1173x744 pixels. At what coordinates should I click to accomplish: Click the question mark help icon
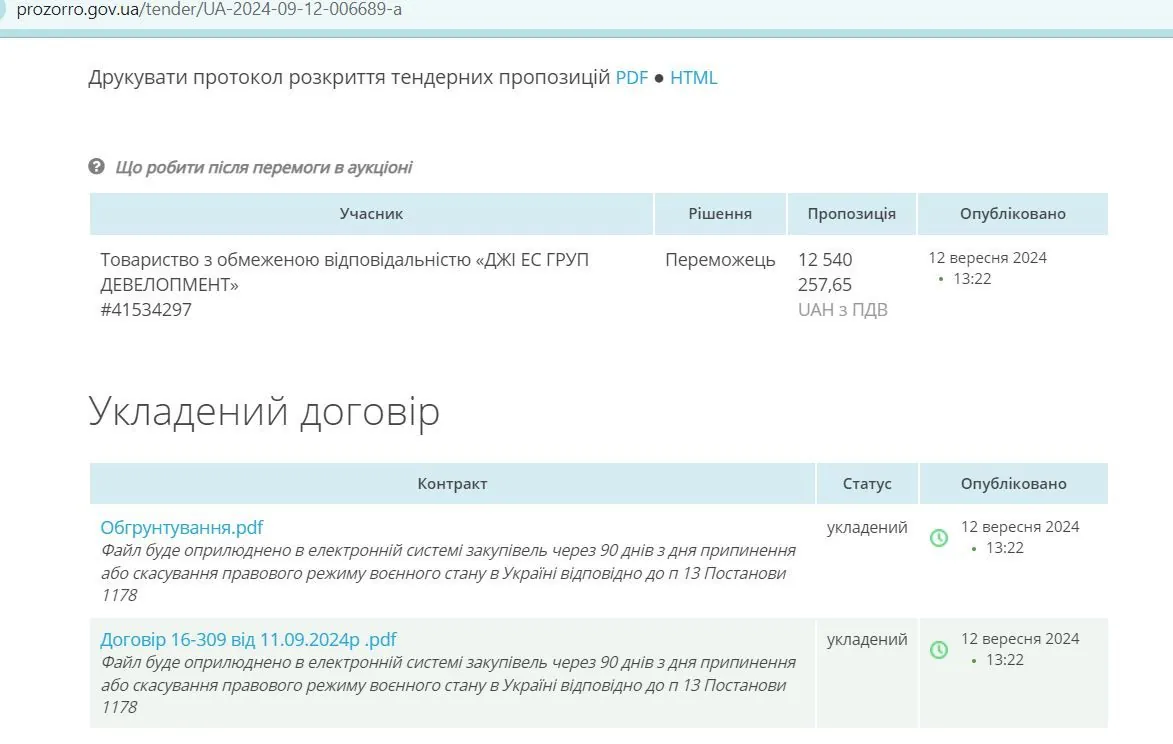point(97,166)
